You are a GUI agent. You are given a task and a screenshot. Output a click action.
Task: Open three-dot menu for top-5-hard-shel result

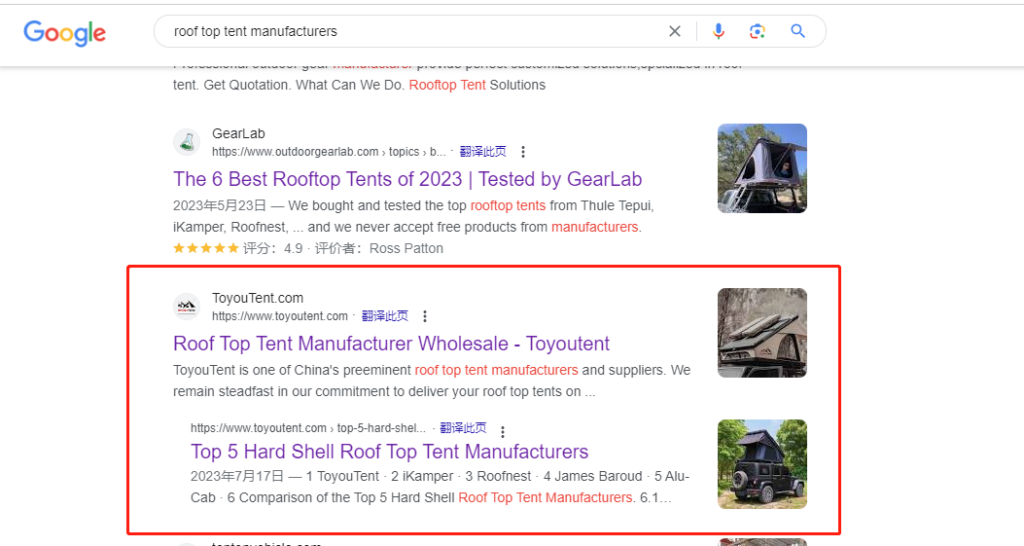502,432
